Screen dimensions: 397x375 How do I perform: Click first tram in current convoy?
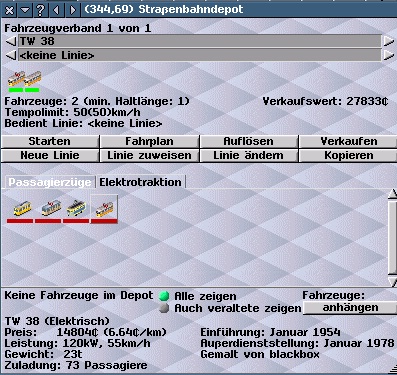16,80
